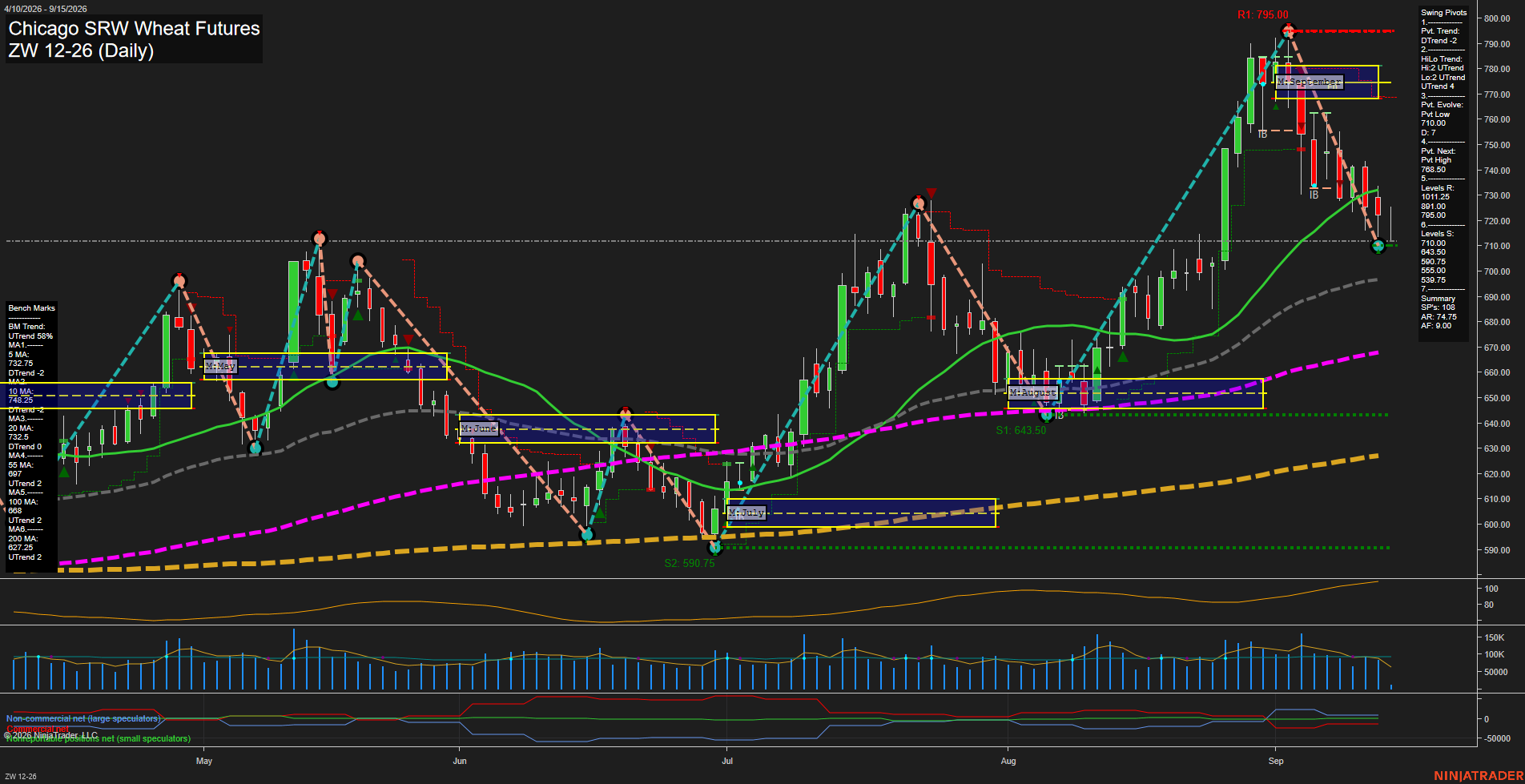Select "DTrend -2" under Pvt. Trend
The height and width of the screenshot is (784, 1525).
pyautogui.click(x=1439, y=41)
